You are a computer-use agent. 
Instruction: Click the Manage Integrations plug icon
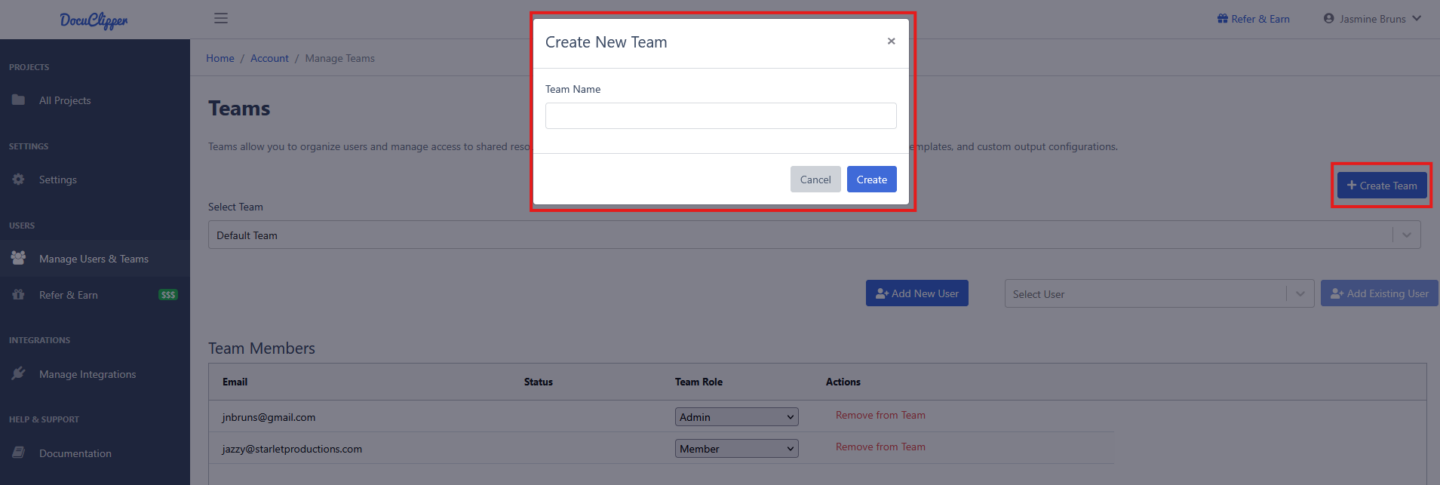coord(18,374)
